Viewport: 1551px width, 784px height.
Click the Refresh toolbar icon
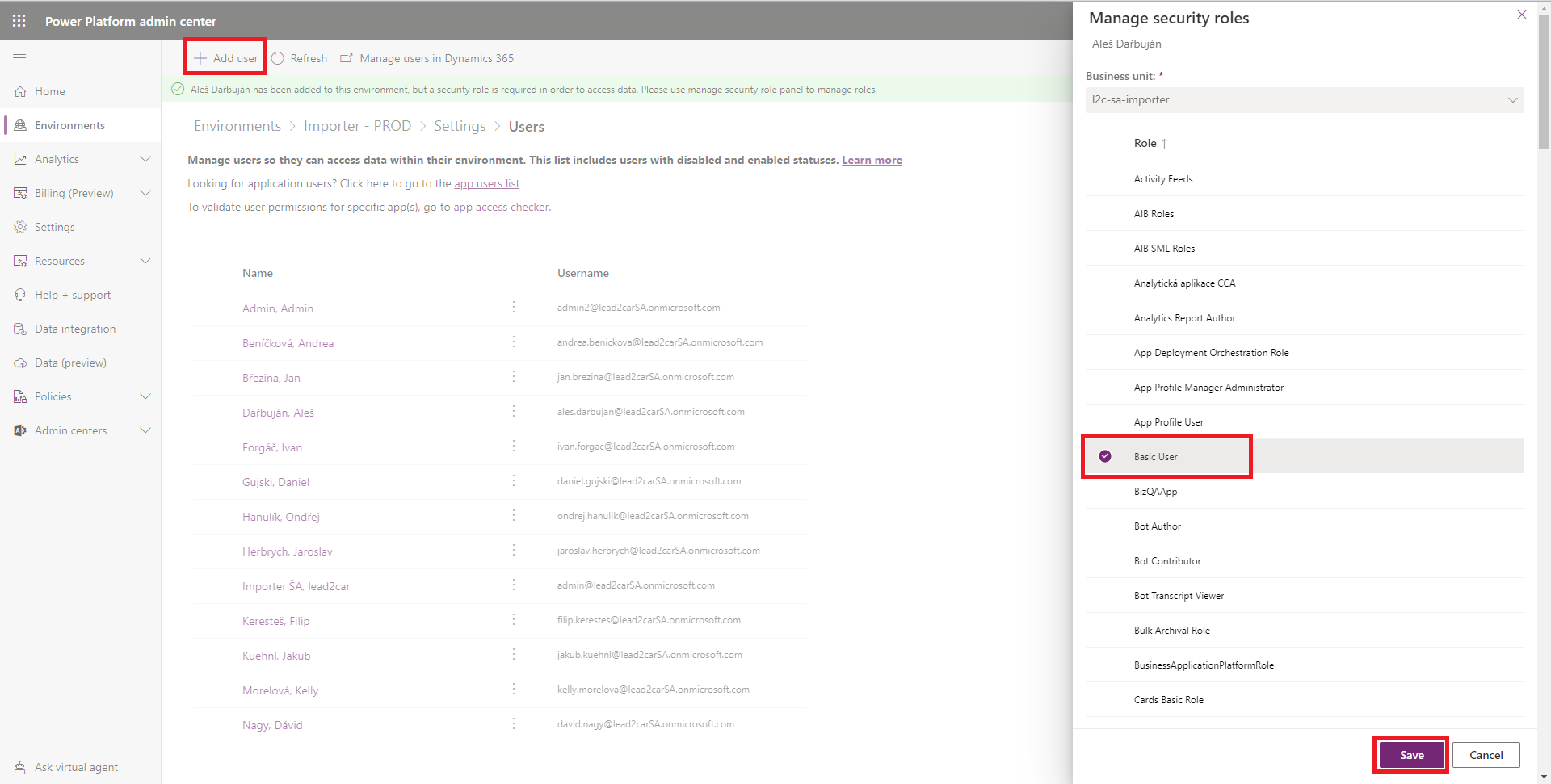coord(278,58)
